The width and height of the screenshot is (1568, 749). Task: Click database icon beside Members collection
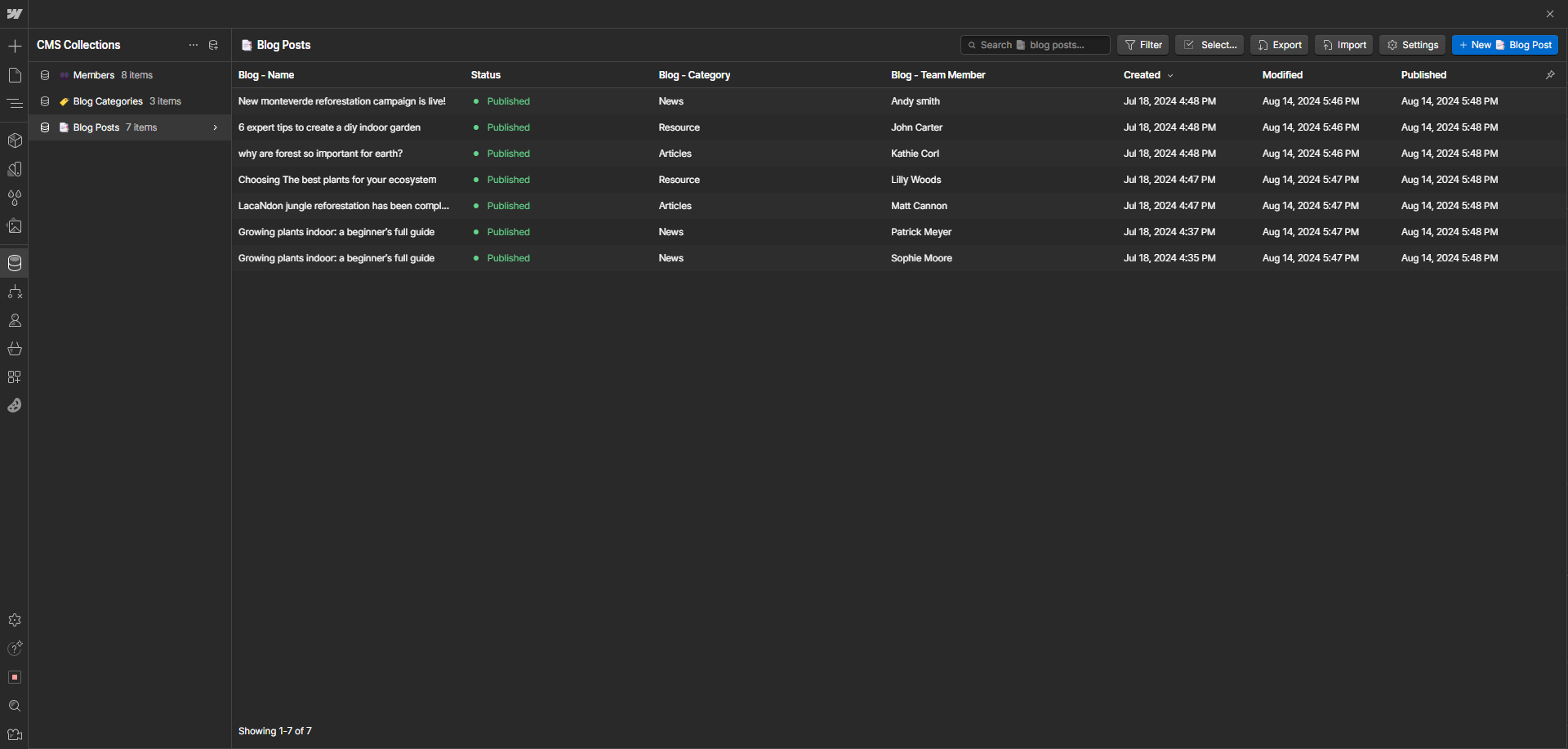pos(45,75)
